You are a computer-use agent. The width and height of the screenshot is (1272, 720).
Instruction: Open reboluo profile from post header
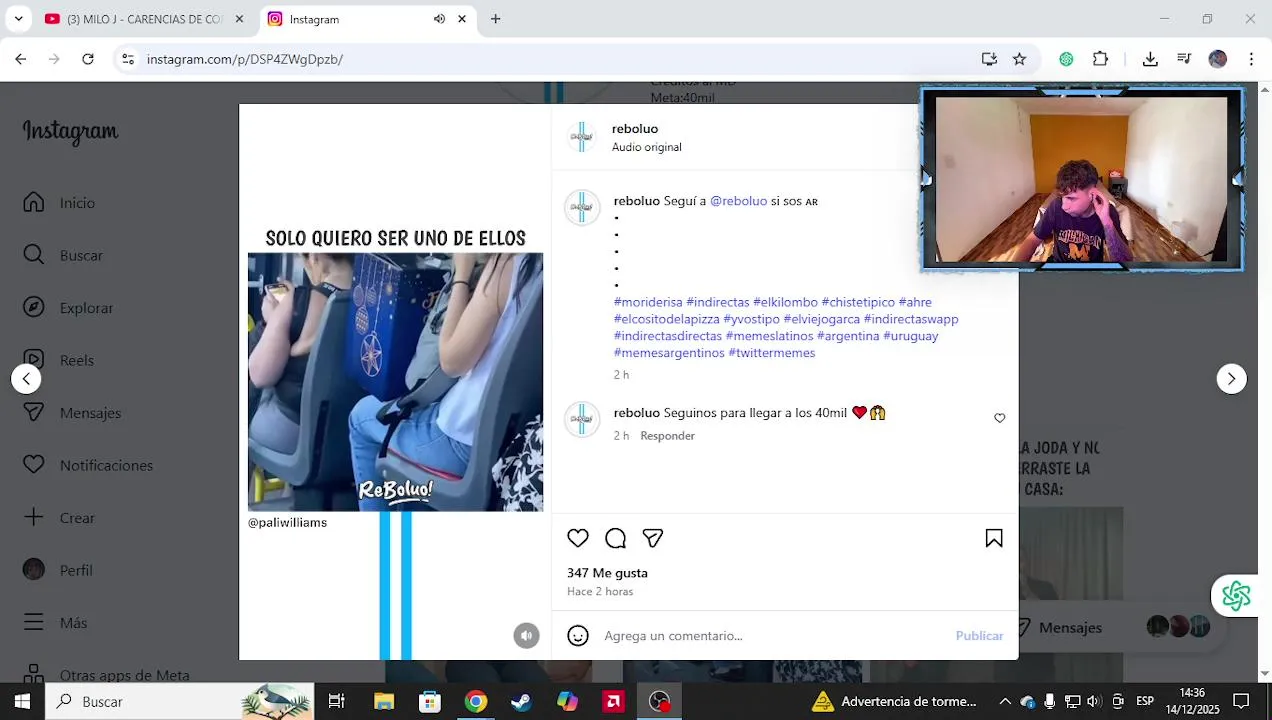pyautogui.click(x=635, y=129)
